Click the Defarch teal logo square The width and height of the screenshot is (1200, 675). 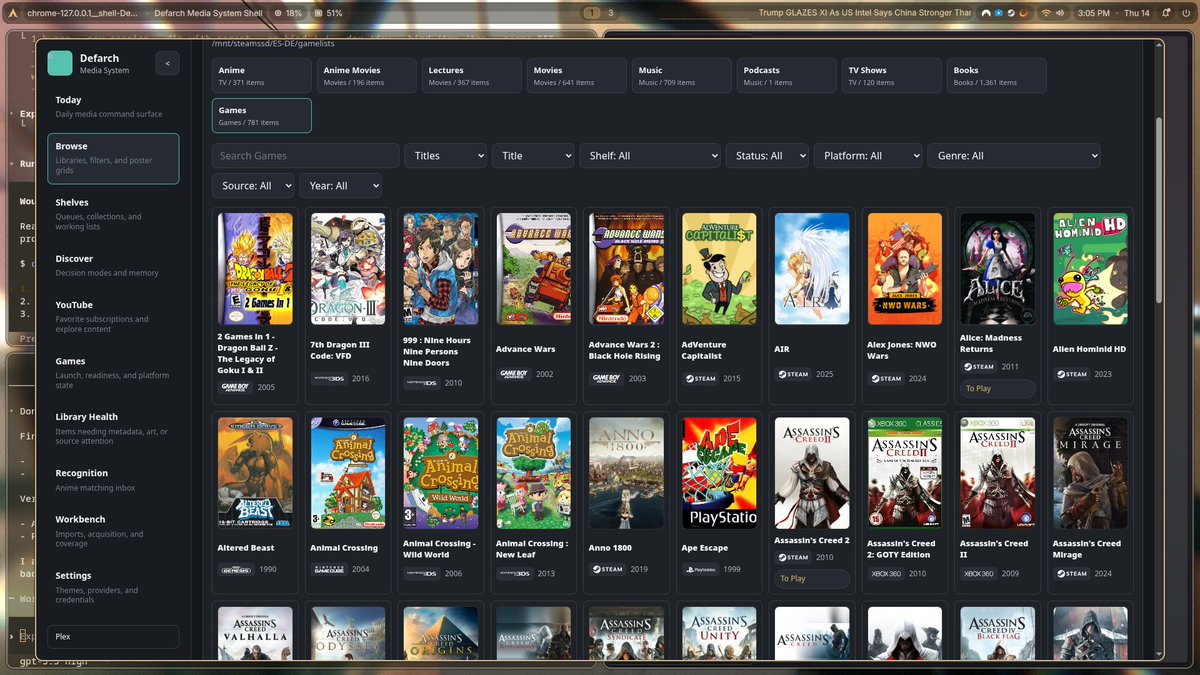60,63
